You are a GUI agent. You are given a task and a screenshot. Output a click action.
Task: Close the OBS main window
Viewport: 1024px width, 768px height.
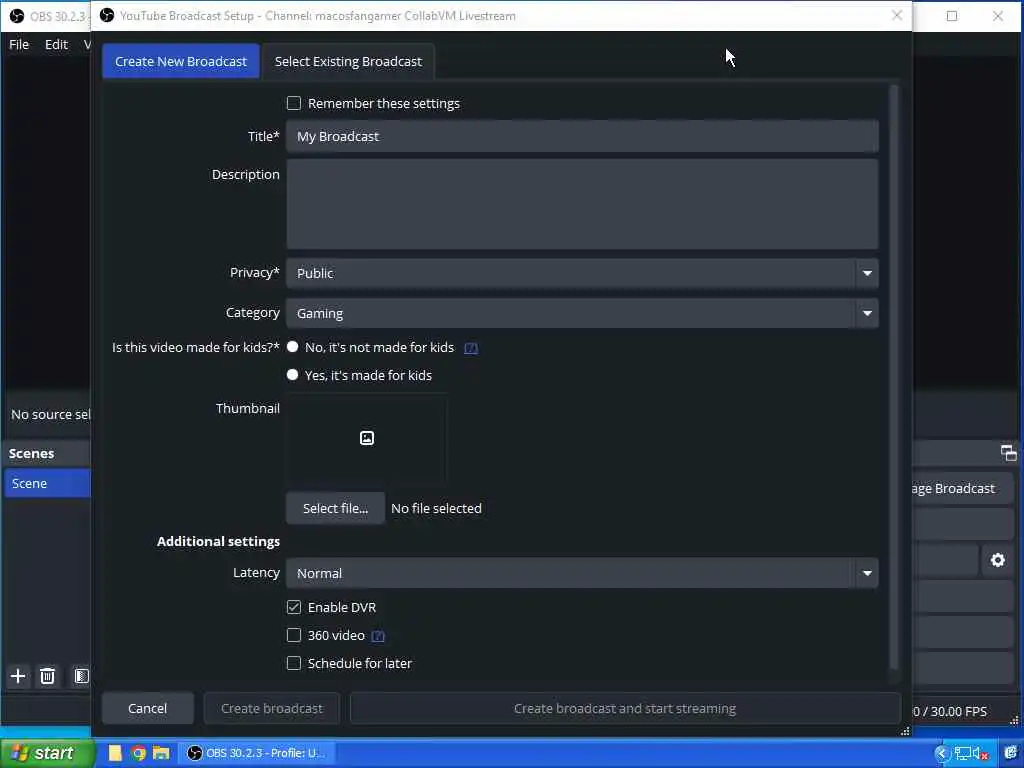998,16
